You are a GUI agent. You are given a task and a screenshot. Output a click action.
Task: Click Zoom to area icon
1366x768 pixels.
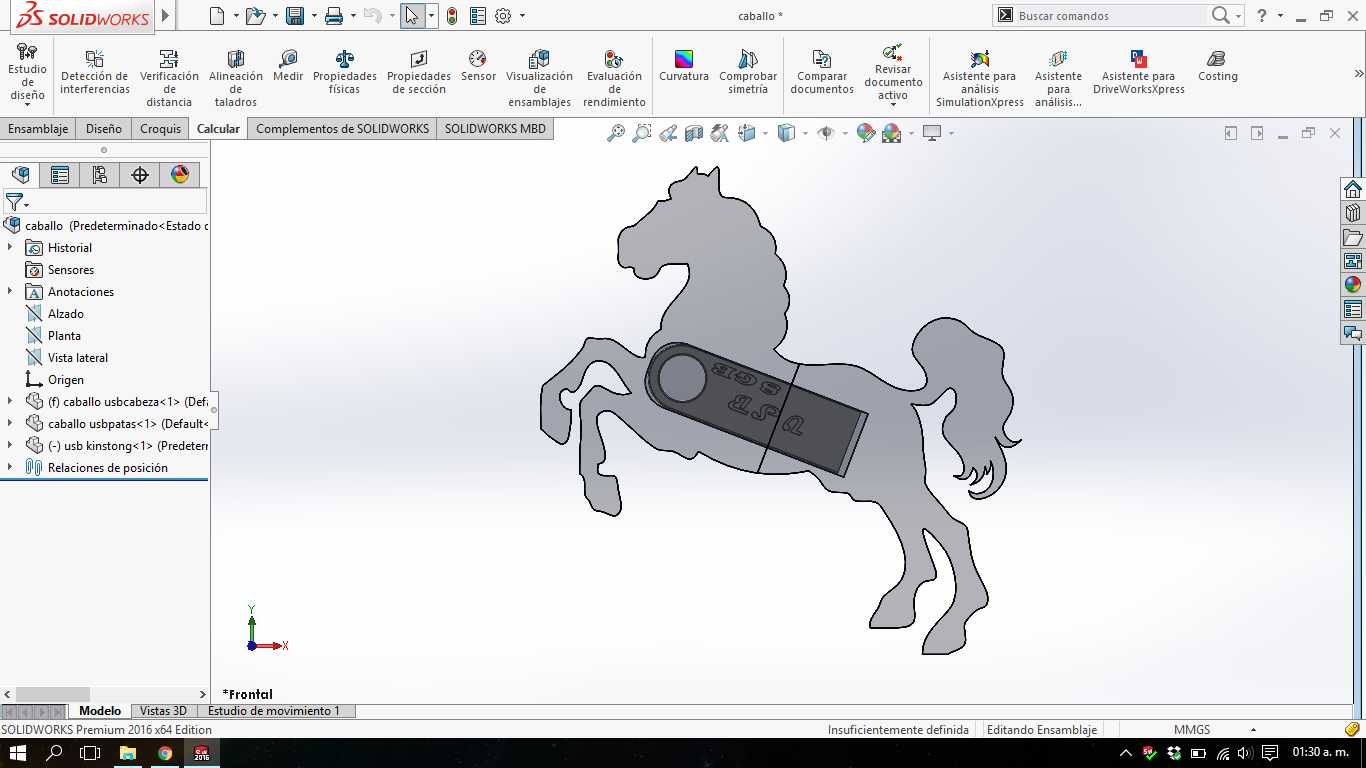pos(642,133)
